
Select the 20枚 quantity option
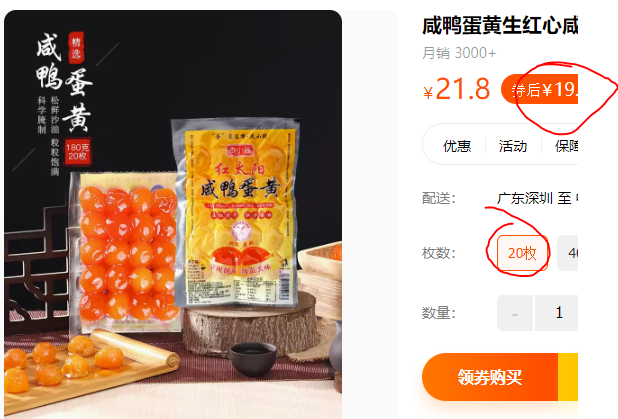pyautogui.click(x=522, y=253)
